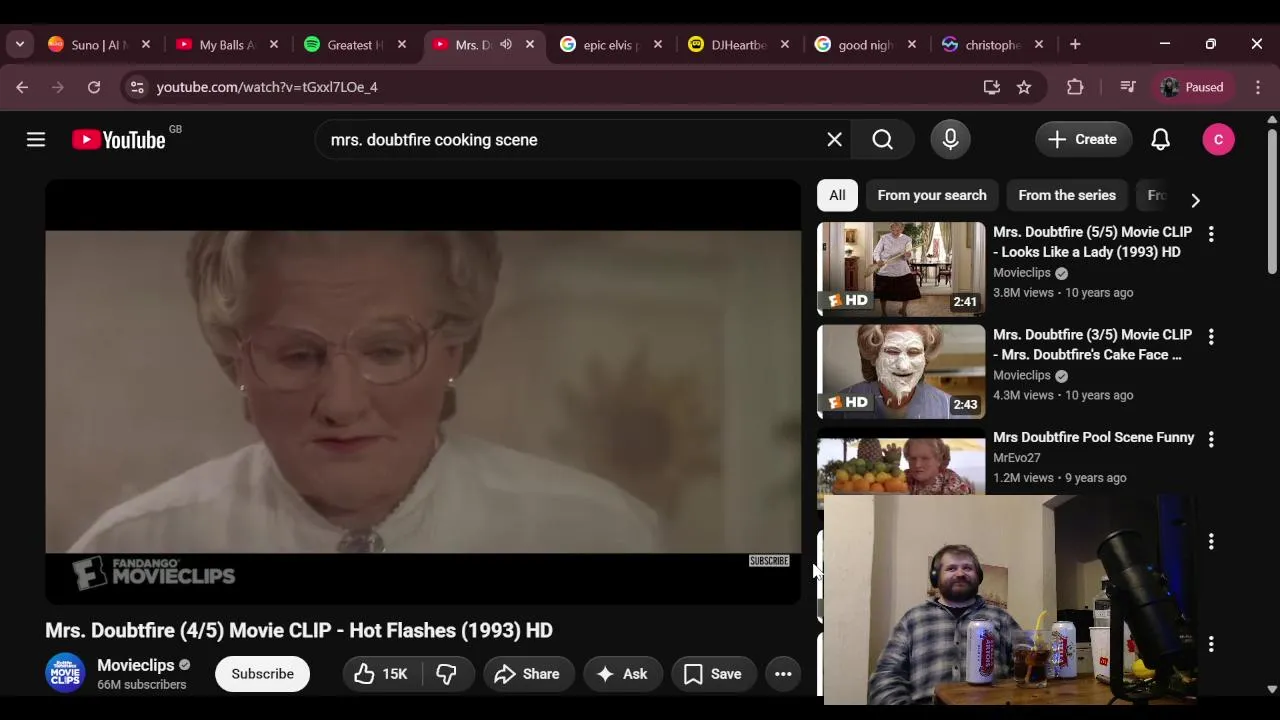Open the YouTube guide hamburger menu
This screenshot has height=720, width=1280.
point(36,140)
